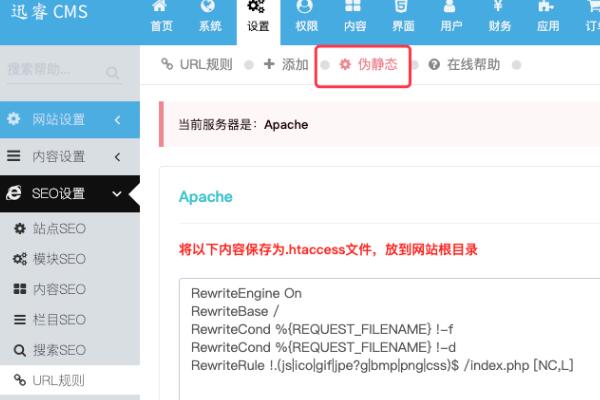
Task: Open the 权限 user-circle icon in top navigation
Action: [305, 5]
